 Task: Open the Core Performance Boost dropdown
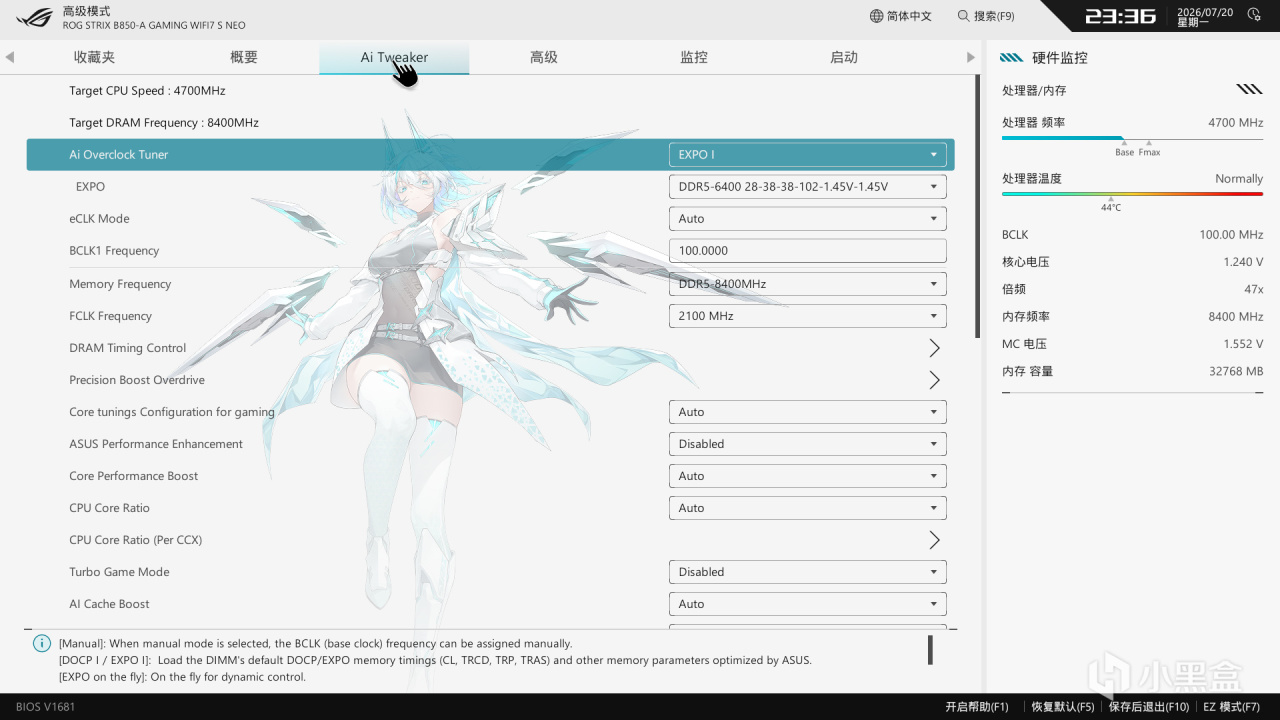point(807,476)
